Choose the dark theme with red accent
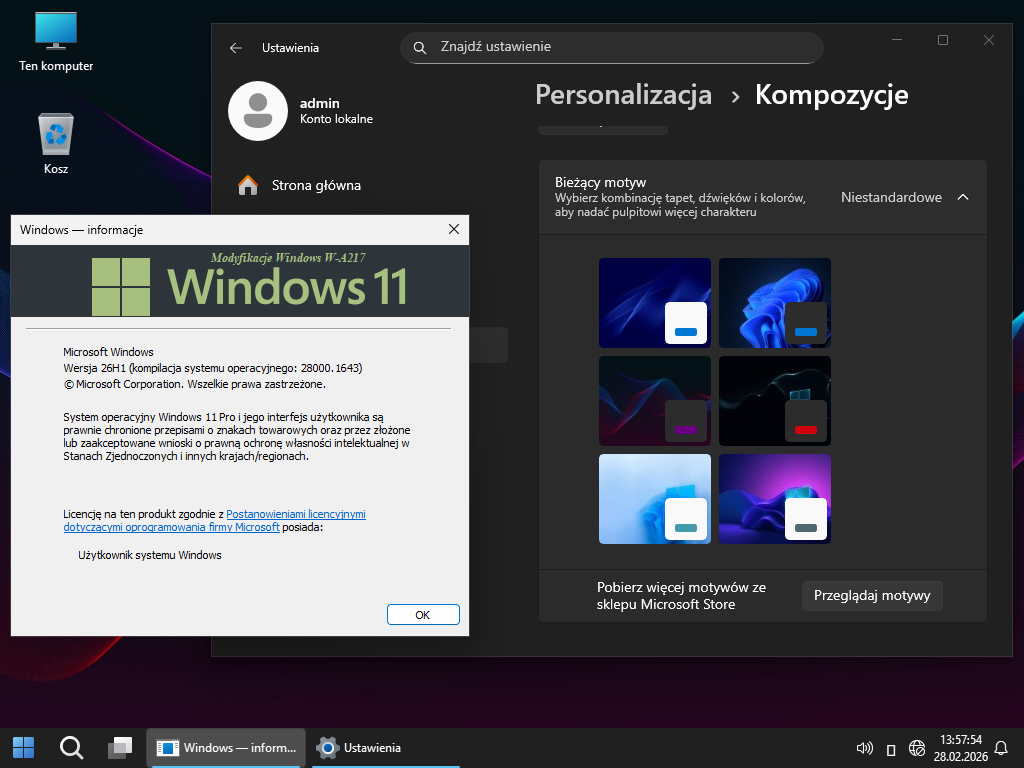The height and width of the screenshot is (768, 1024). click(774, 401)
